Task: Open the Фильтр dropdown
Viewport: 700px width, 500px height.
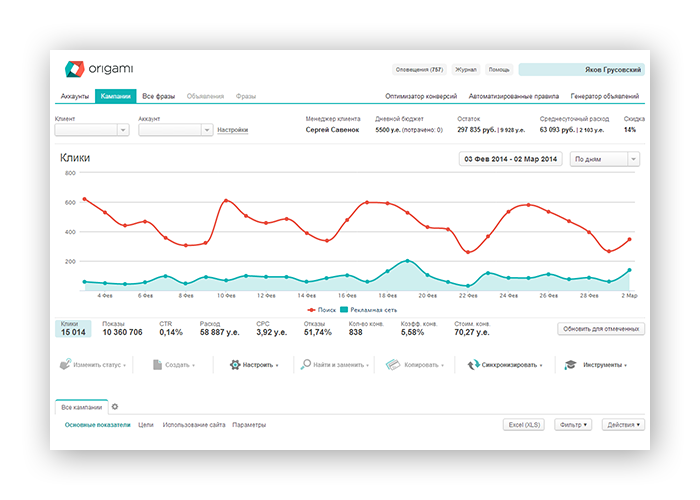Action: tap(573, 425)
